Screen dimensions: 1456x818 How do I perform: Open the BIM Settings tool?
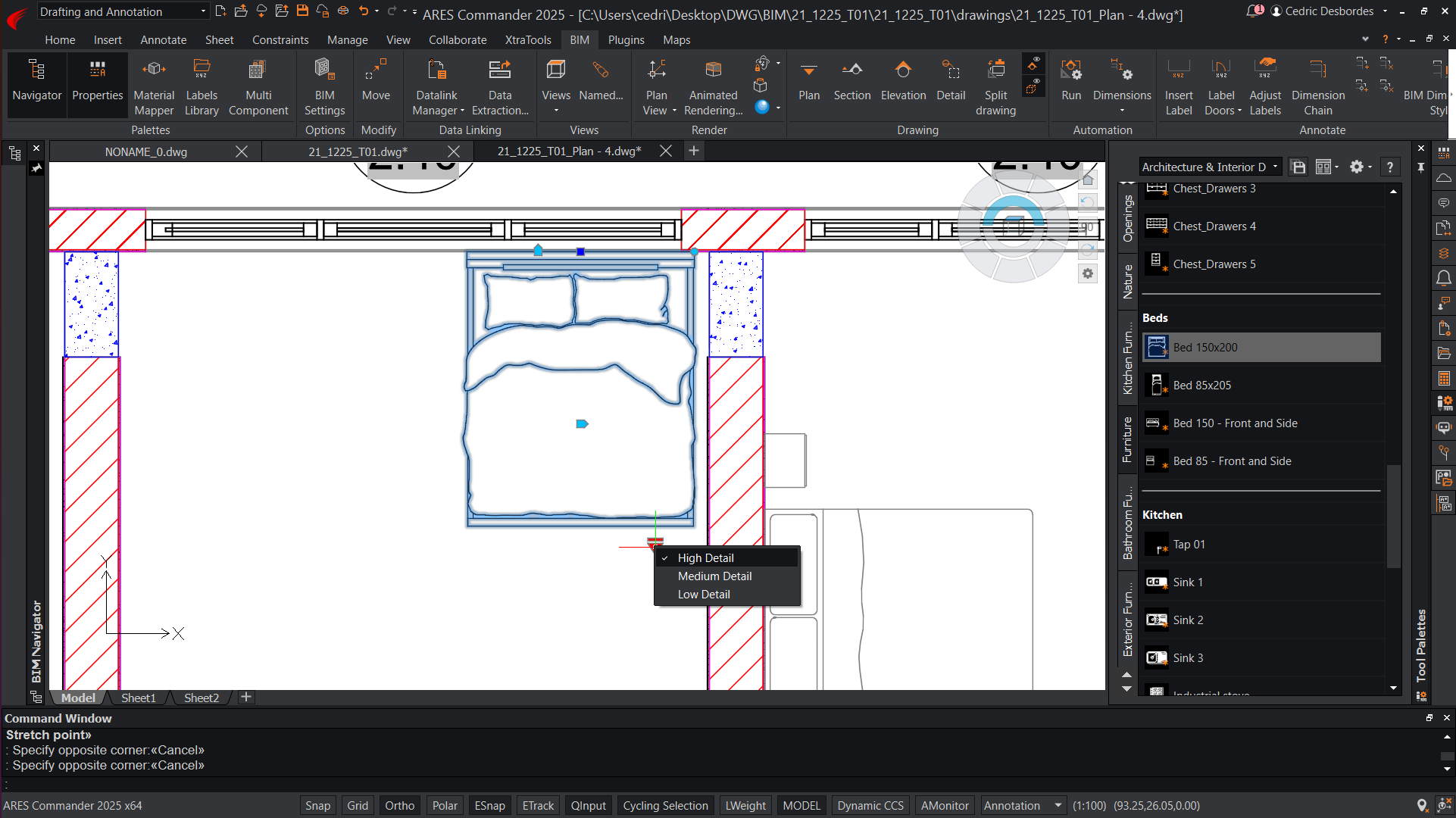click(x=324, y=87)
